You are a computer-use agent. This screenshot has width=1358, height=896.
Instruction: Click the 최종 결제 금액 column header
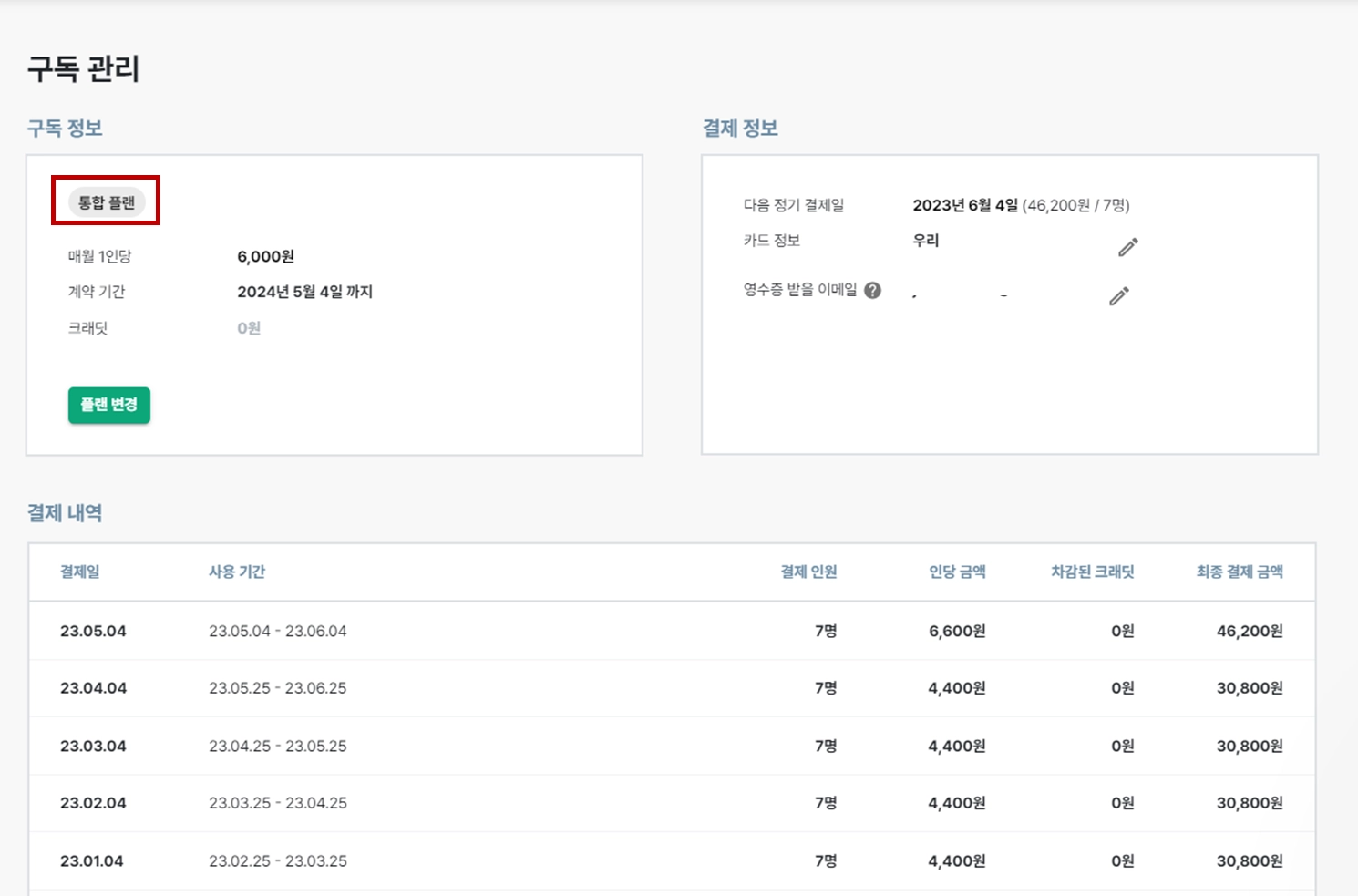pyautogui.click(x=1240, y=572)
